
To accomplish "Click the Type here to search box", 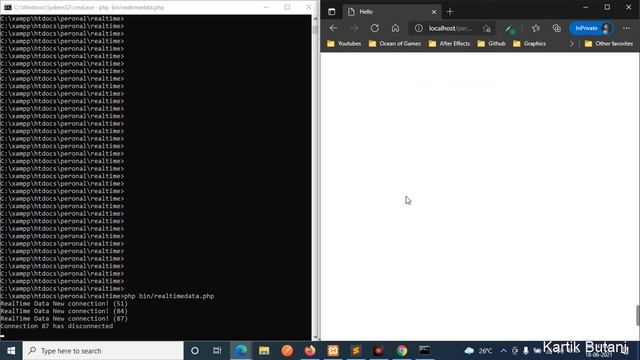I will (103, 351).
